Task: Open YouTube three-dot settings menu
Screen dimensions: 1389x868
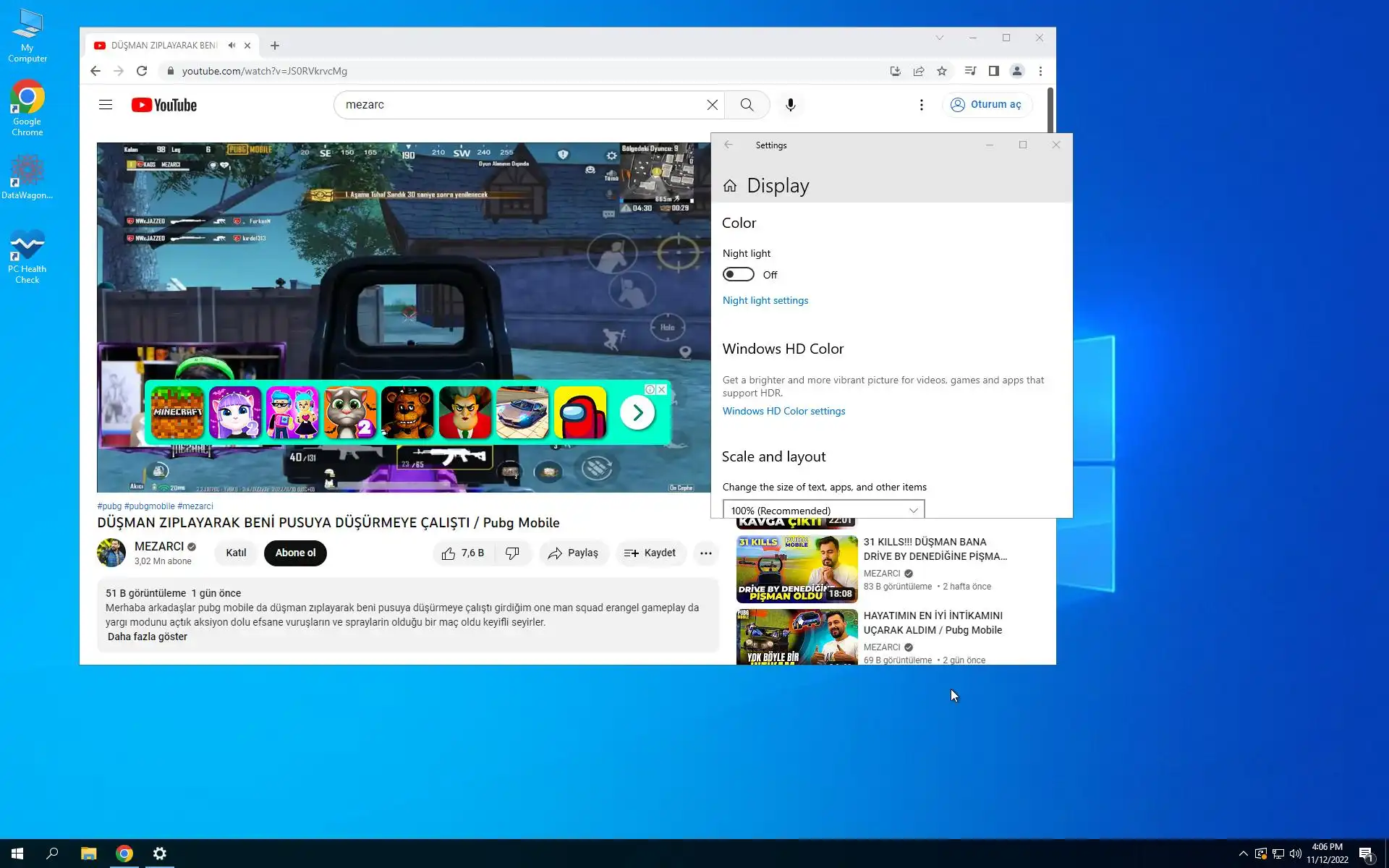Action: click(x=921, y=105)
